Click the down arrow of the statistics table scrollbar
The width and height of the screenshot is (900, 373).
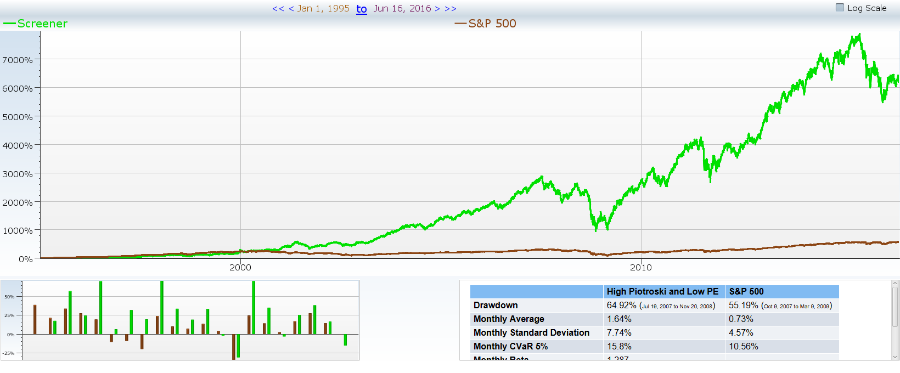pos(894,356)
